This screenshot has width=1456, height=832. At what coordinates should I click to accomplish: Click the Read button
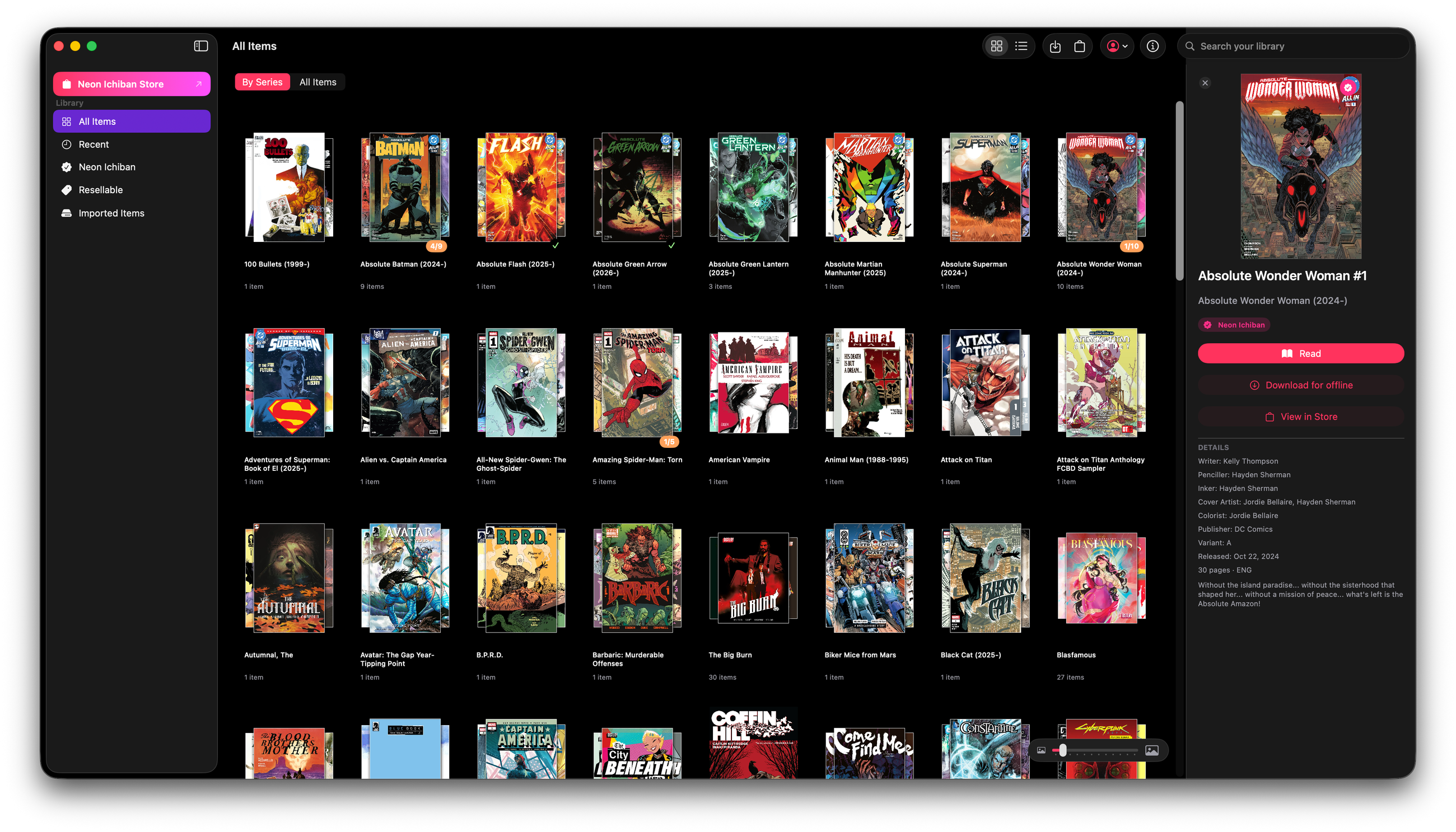point(1300,353)
